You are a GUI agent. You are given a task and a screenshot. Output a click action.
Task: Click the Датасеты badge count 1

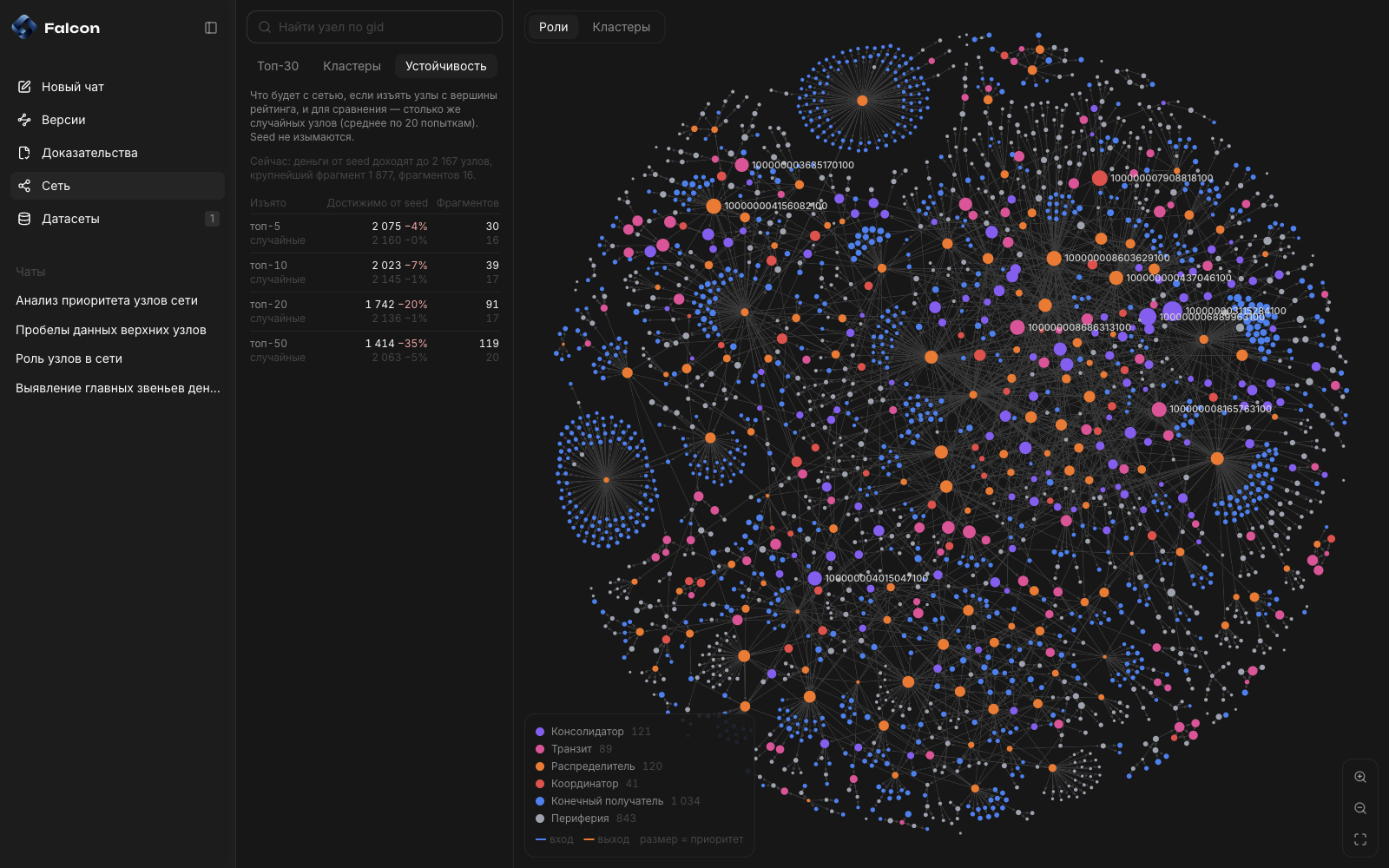(x=212, y=219)
